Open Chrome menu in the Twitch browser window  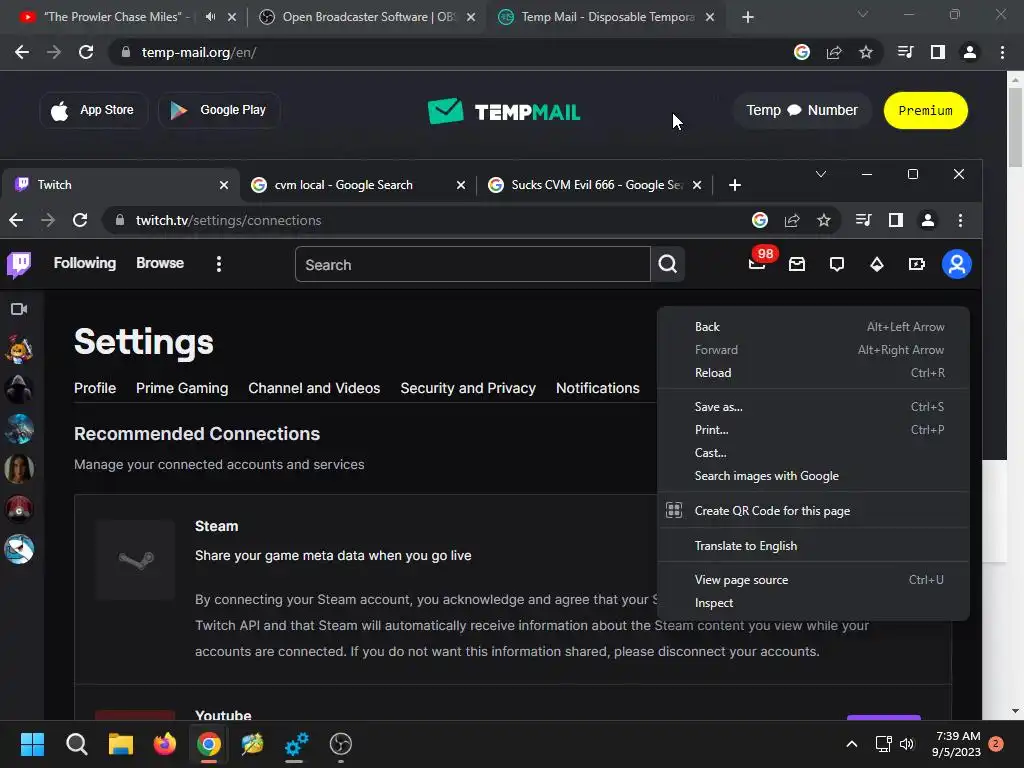[x=960, y=220]
